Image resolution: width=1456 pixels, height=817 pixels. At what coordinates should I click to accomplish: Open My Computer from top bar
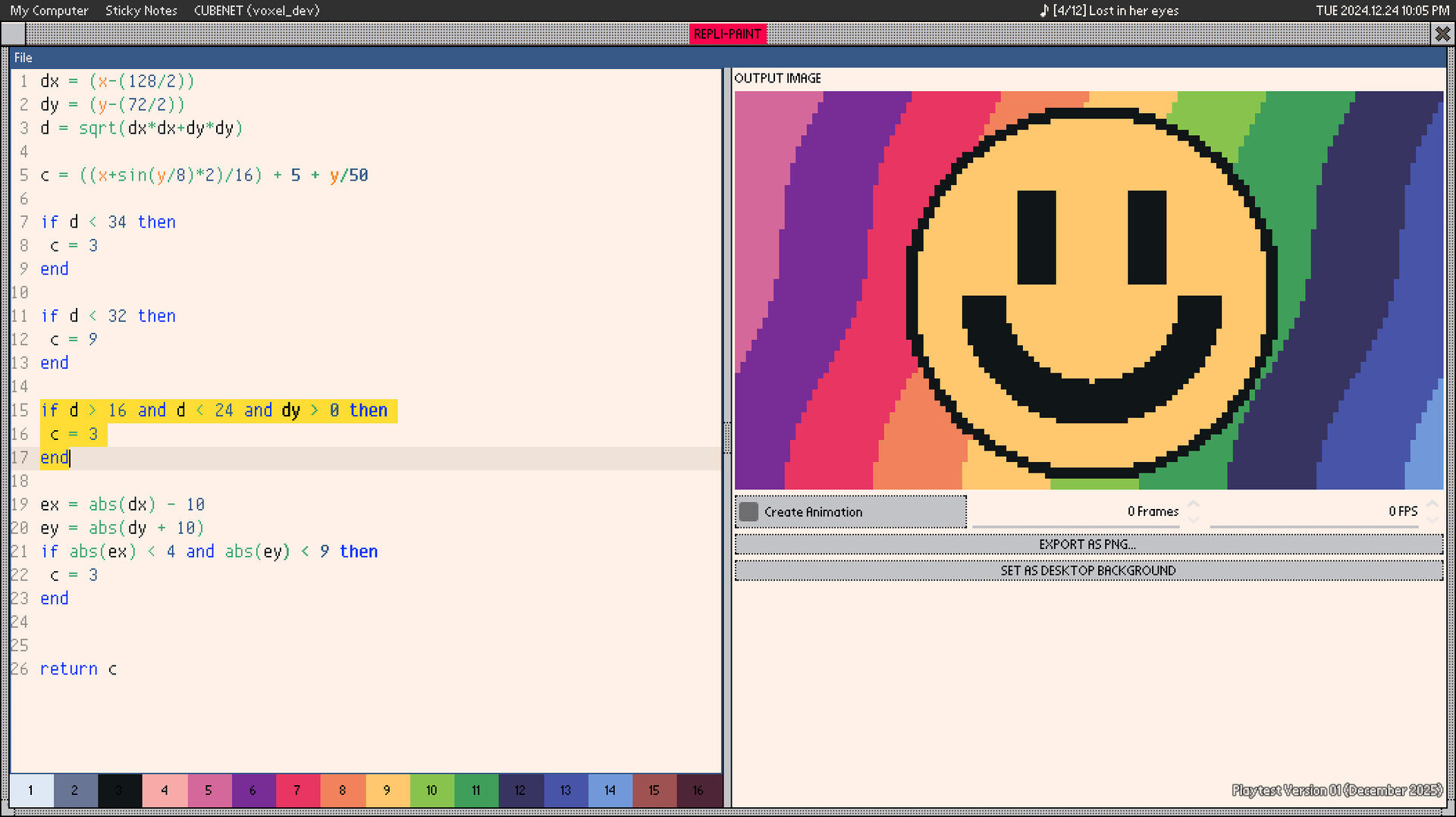(49, 11)
